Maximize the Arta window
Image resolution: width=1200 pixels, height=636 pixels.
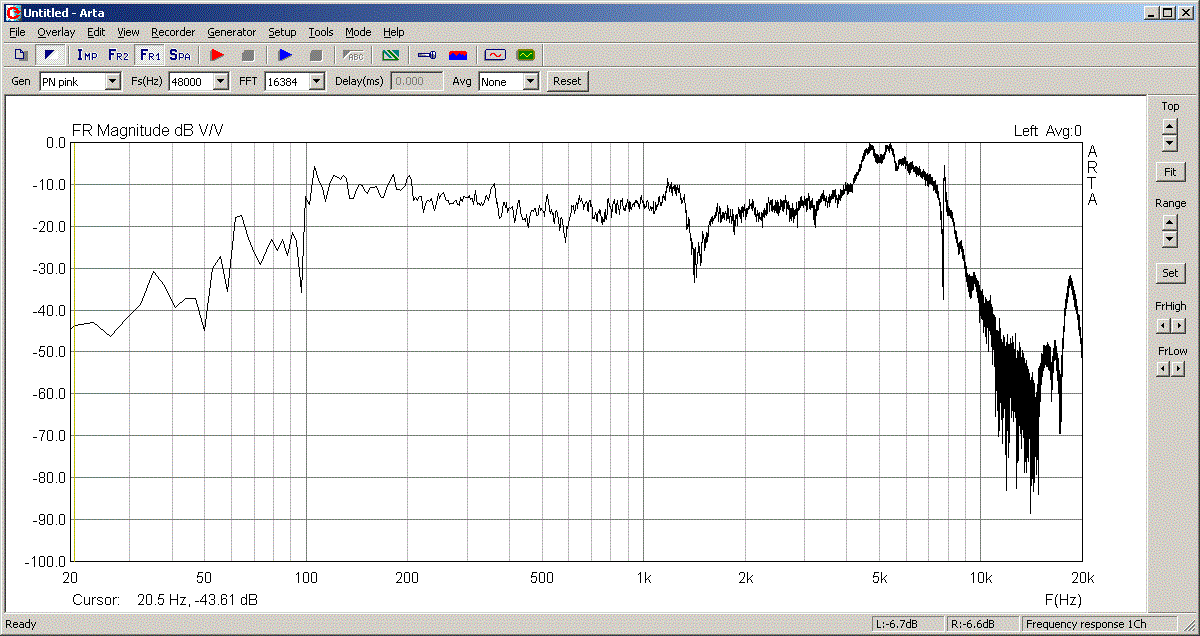1166,12
